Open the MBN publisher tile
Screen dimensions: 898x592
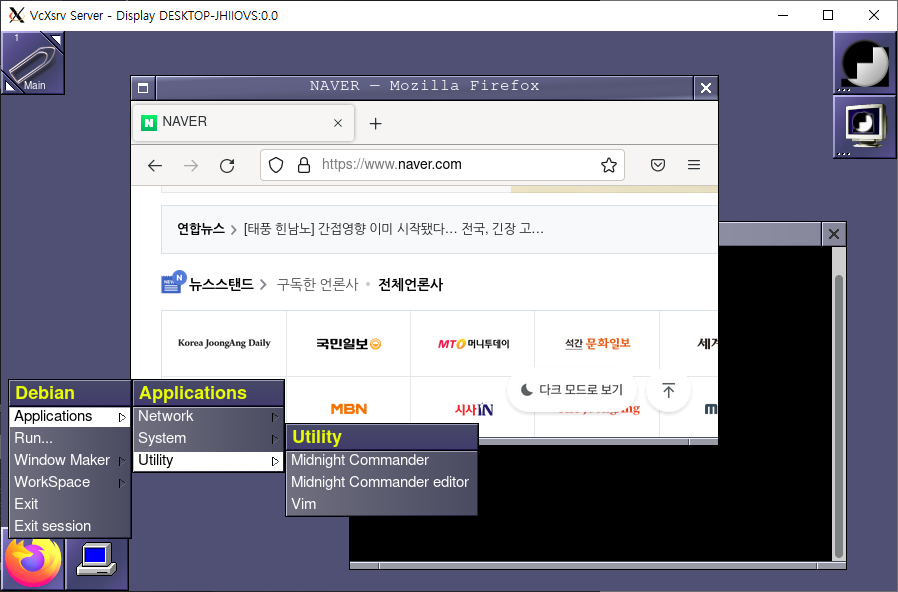(x=348, y=409)
